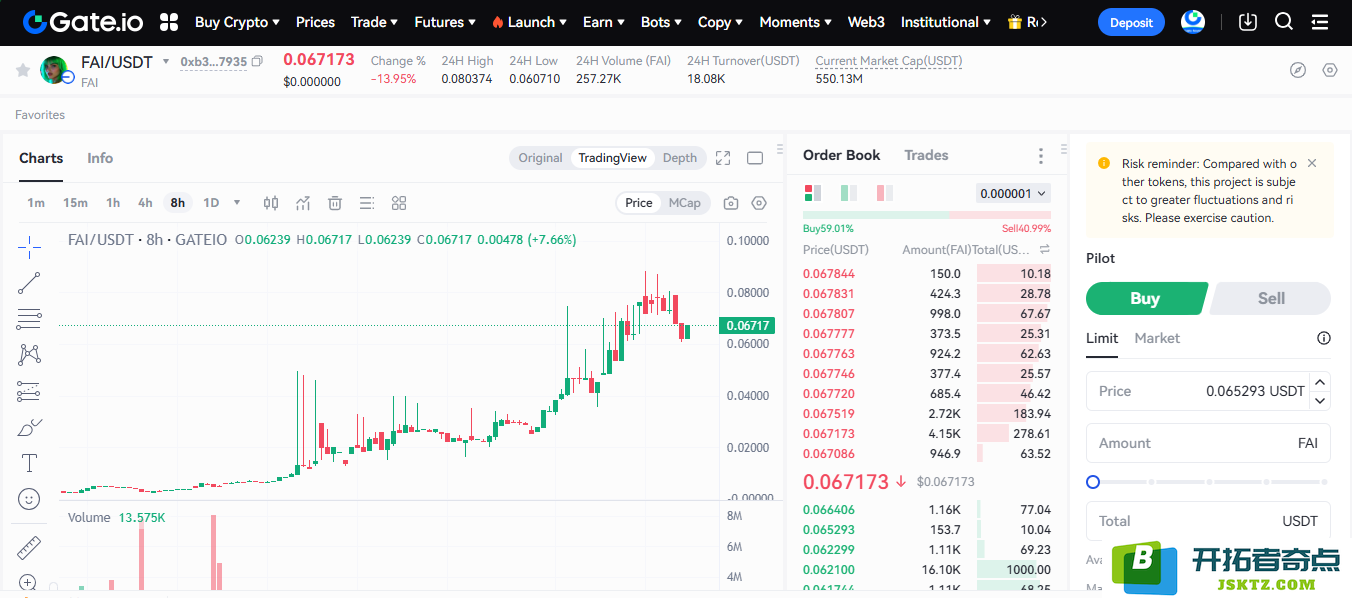Show bids-only order book view

click(849, 193)
